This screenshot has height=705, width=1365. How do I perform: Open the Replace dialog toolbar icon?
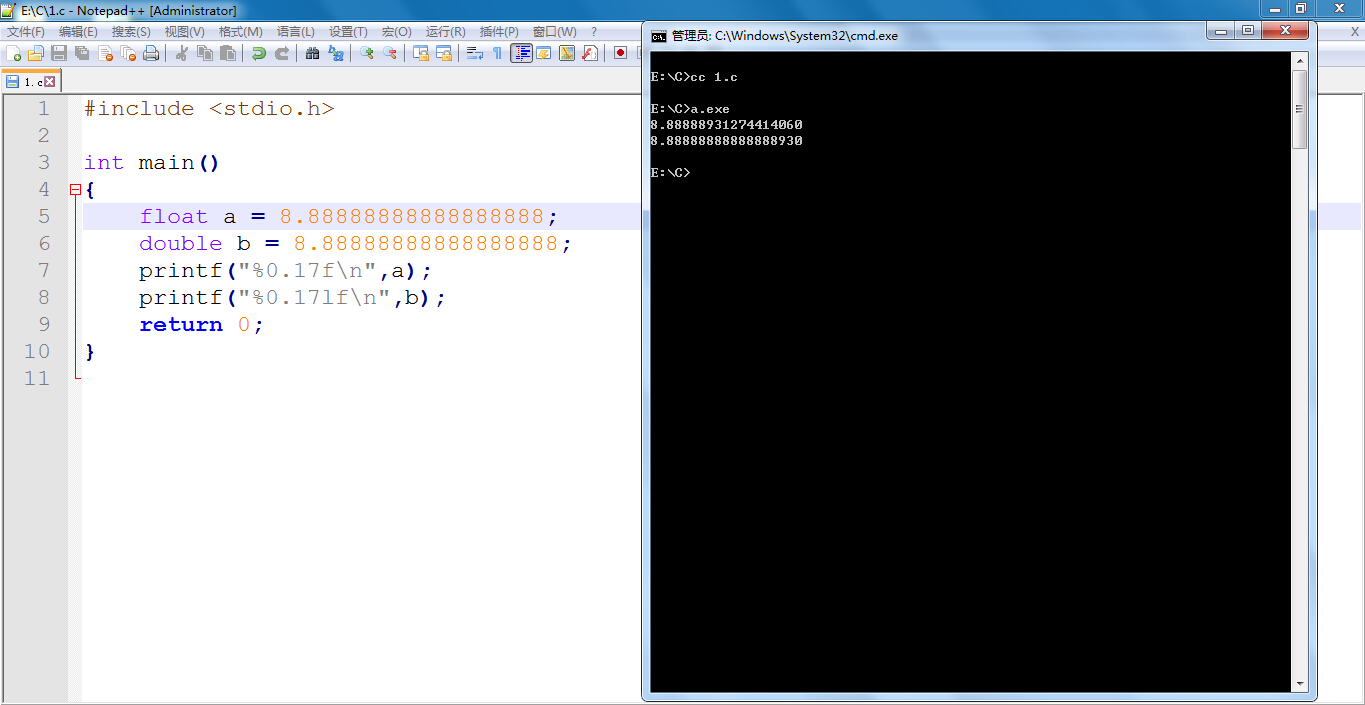(x=336, y=53)
